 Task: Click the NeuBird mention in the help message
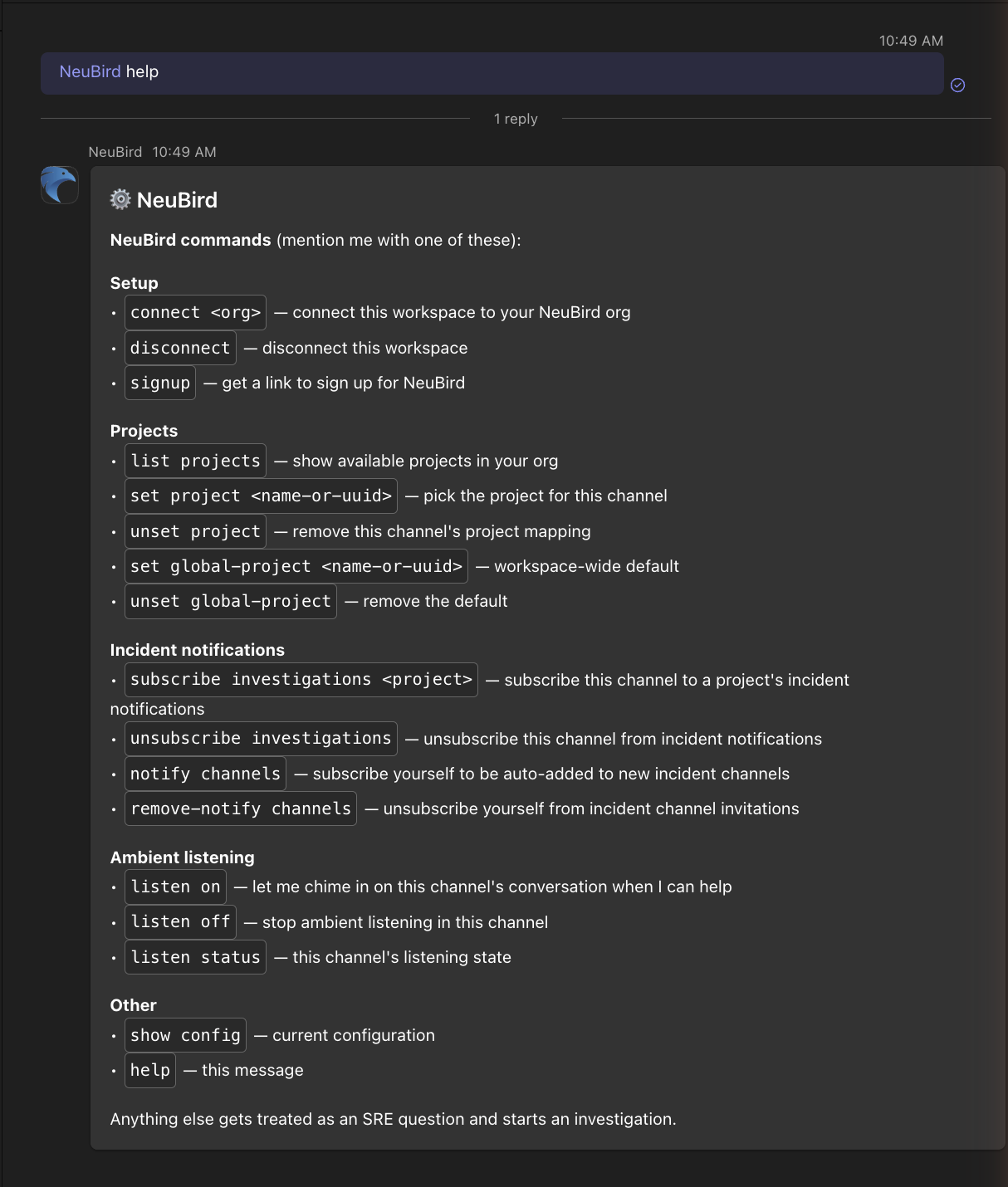(91, 71)
